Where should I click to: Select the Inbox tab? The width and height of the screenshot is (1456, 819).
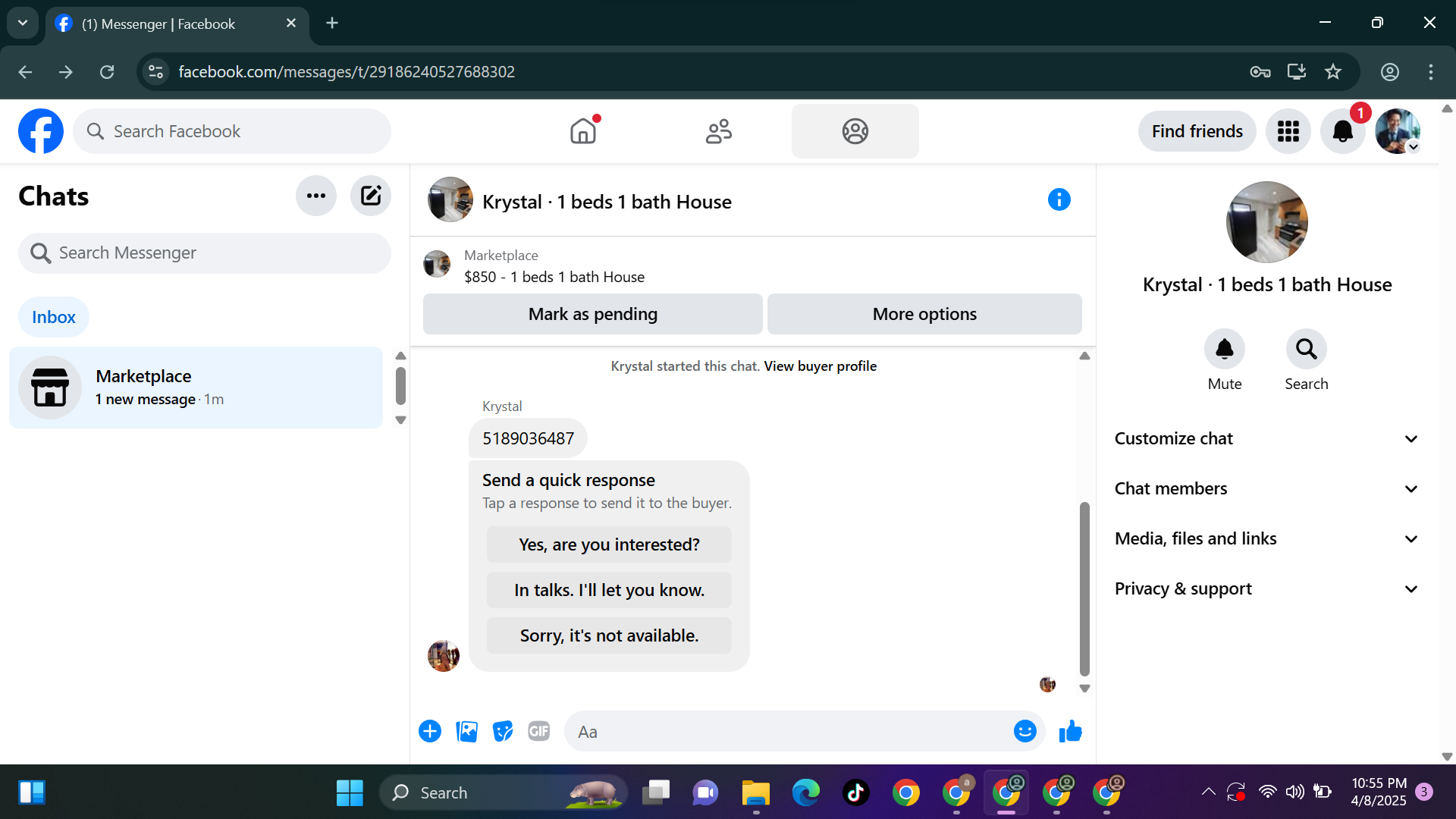(x=53, y=317)
